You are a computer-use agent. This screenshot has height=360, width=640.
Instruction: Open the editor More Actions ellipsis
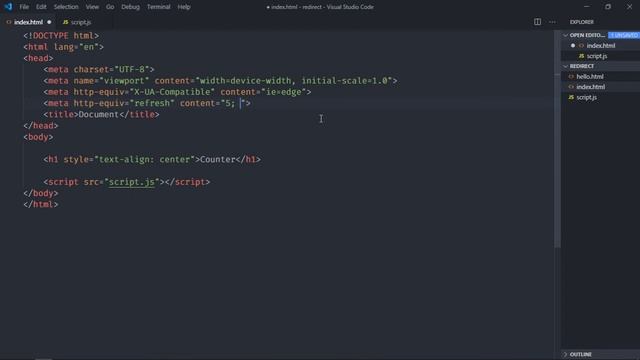coord(552,22)
